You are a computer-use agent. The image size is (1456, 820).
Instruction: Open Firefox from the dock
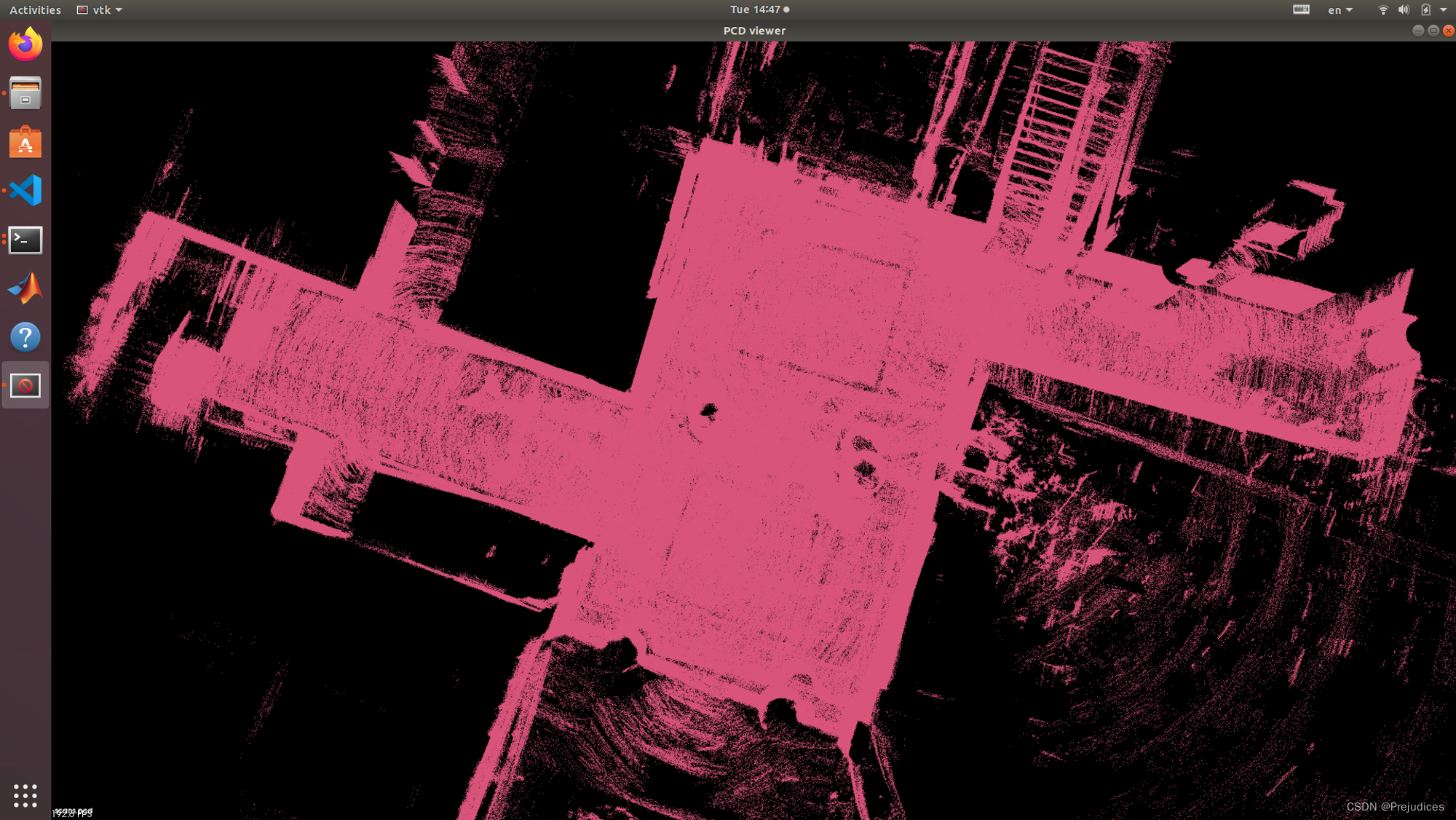click(25, 44)
